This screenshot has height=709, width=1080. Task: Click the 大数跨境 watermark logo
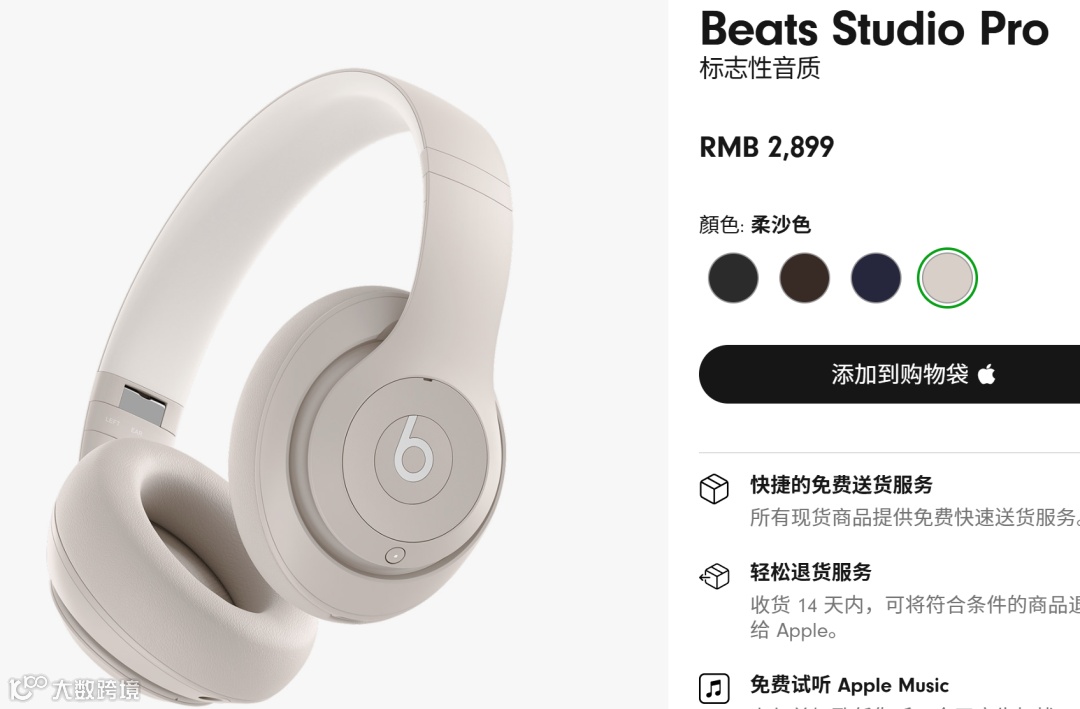pos(74,687)
